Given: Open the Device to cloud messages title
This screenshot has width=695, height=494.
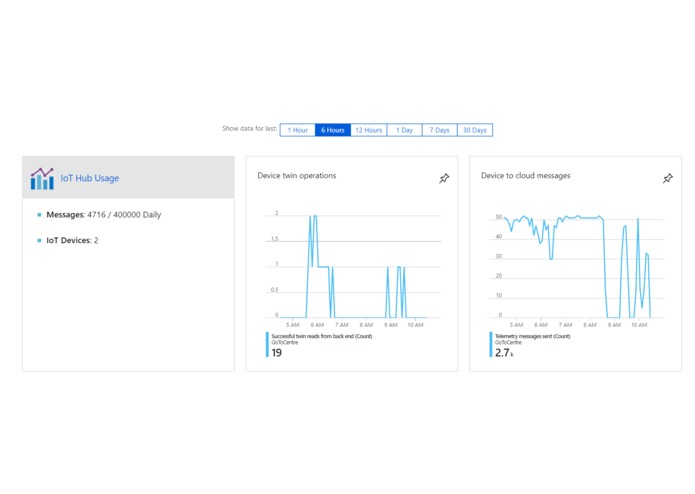Looking at the screenshot, I should click(526, 175).
